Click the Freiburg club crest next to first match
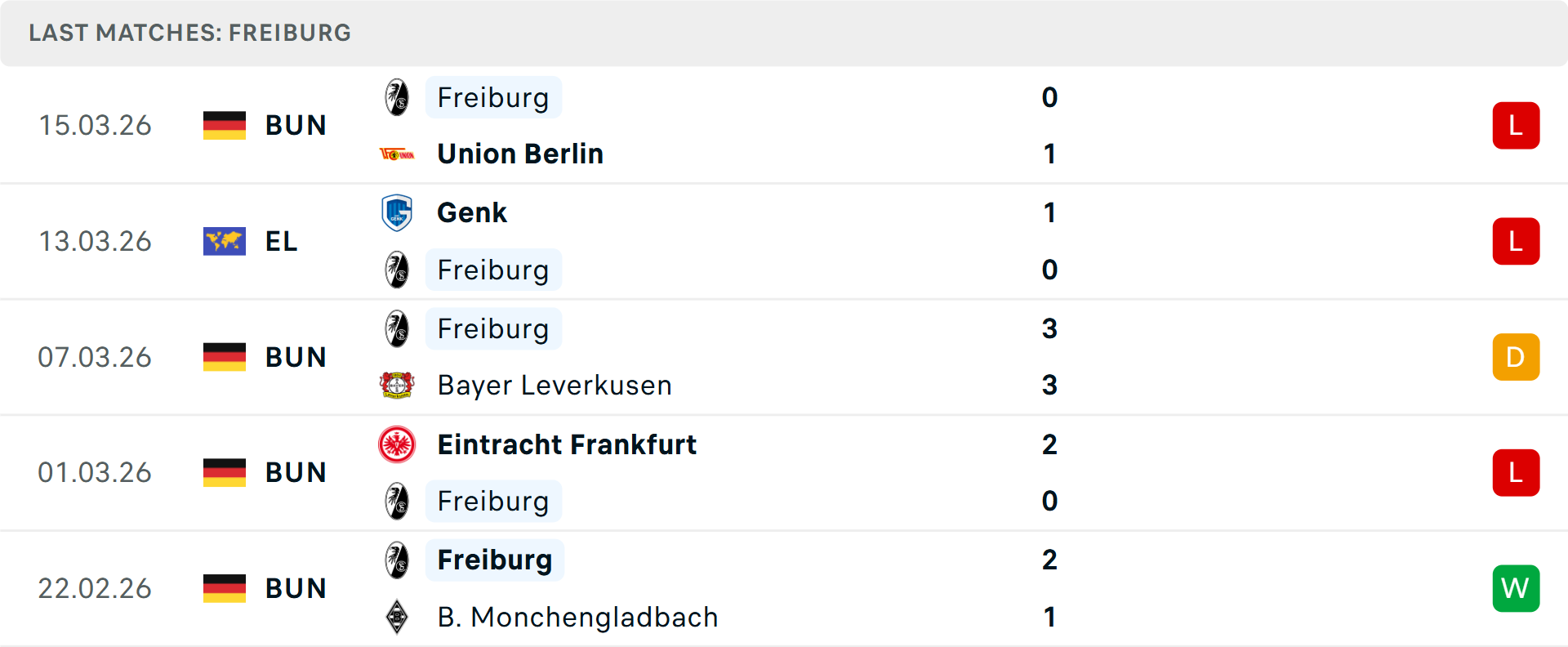 398,97
